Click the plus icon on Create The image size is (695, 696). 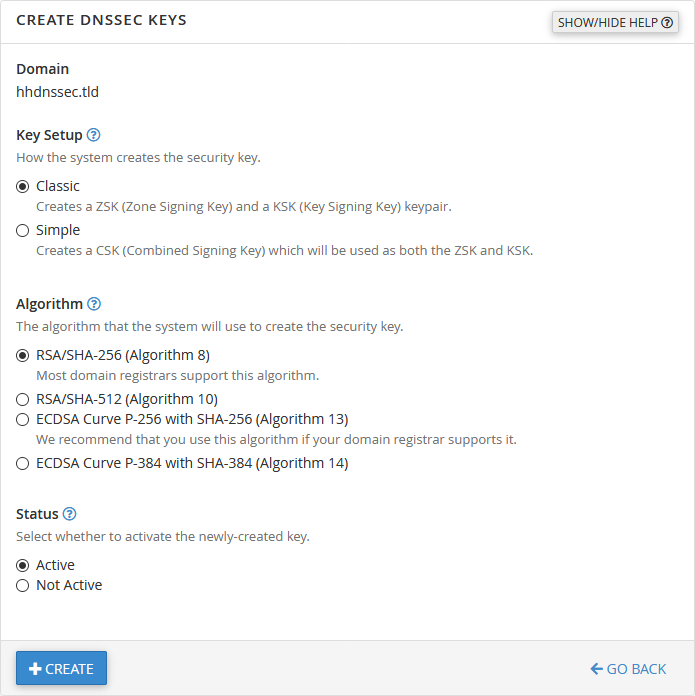(35, 669)
